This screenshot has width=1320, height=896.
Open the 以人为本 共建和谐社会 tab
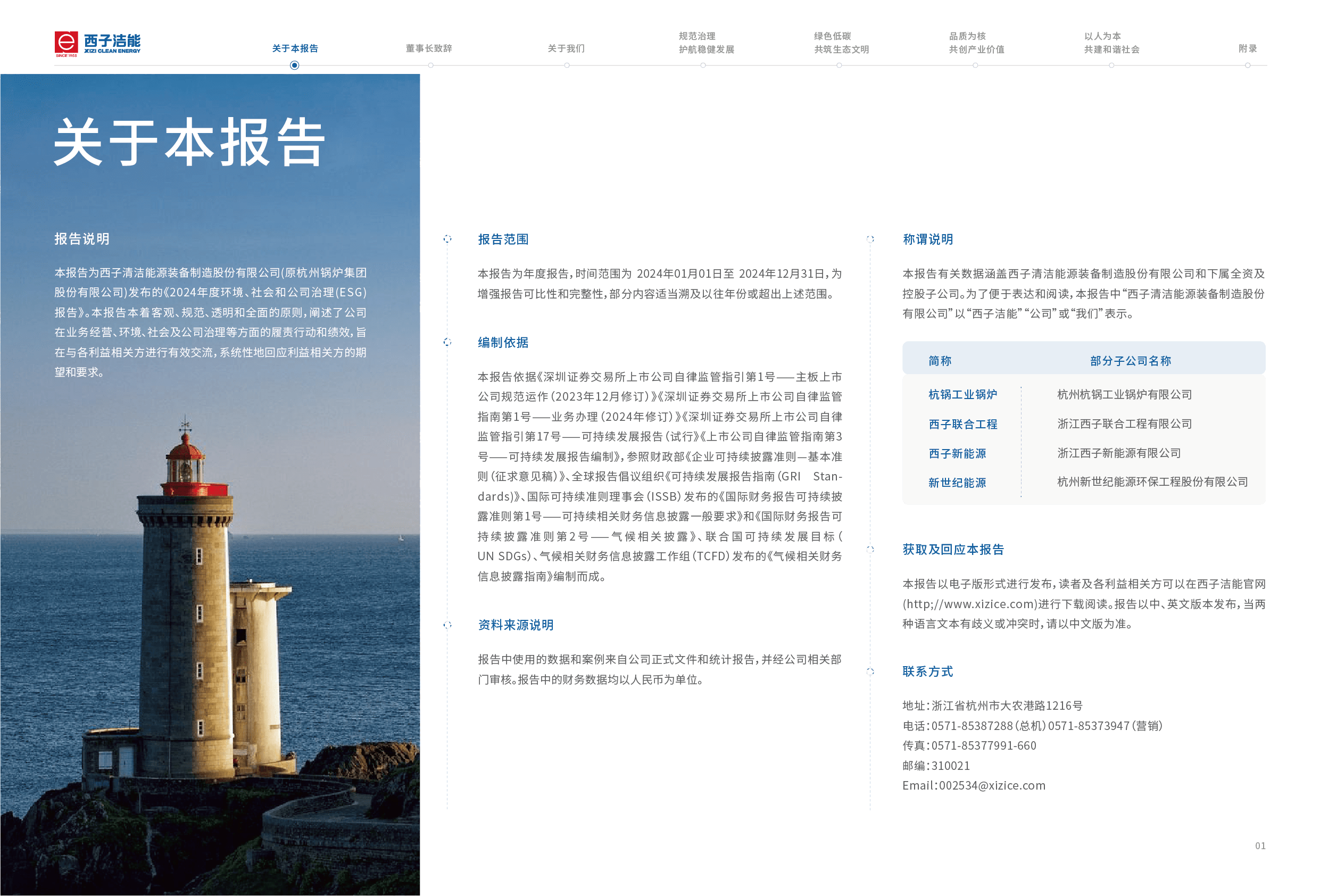point(1111,43)
